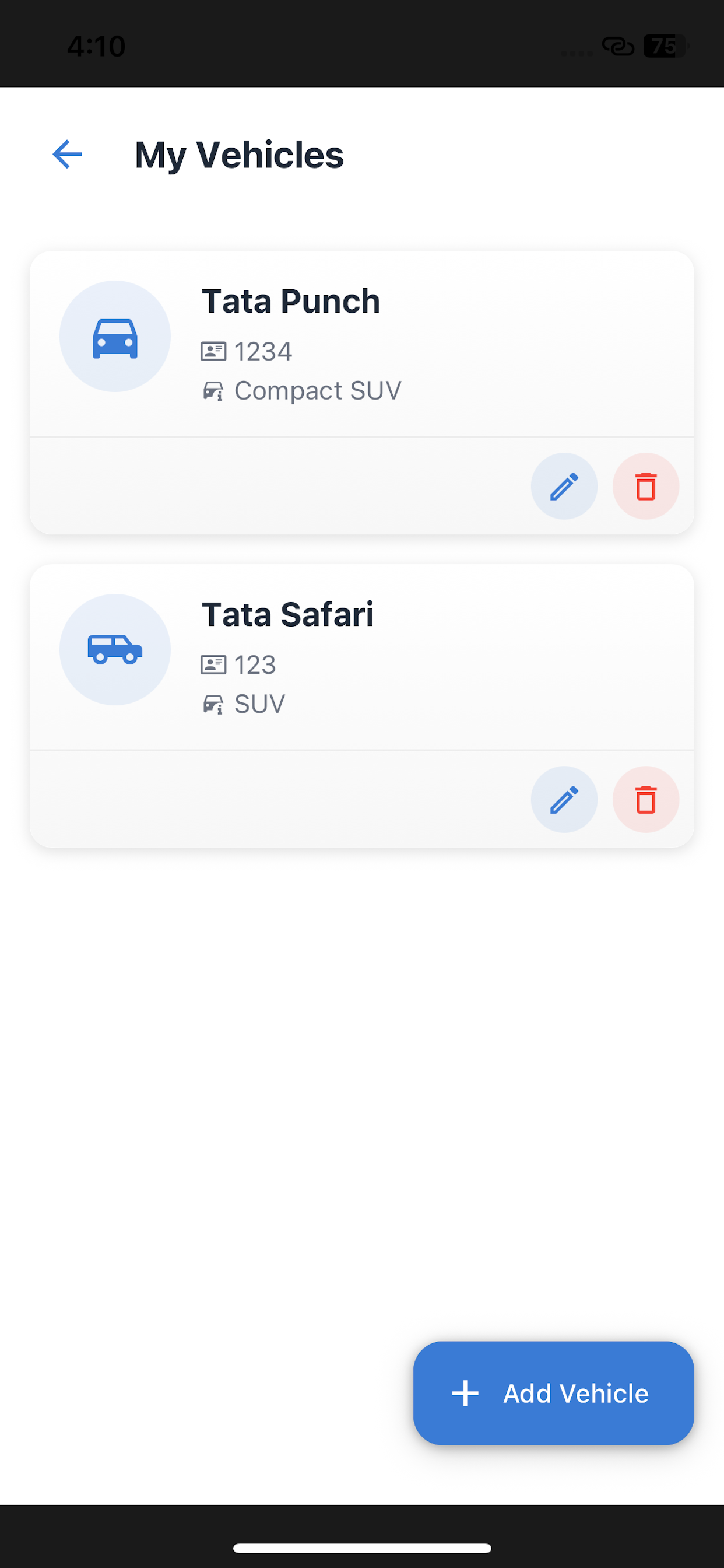This screenshot has width=724, height=1568.
Task: Tap the plus icon in Add Vehicle
Action: tap(465, 1394)
